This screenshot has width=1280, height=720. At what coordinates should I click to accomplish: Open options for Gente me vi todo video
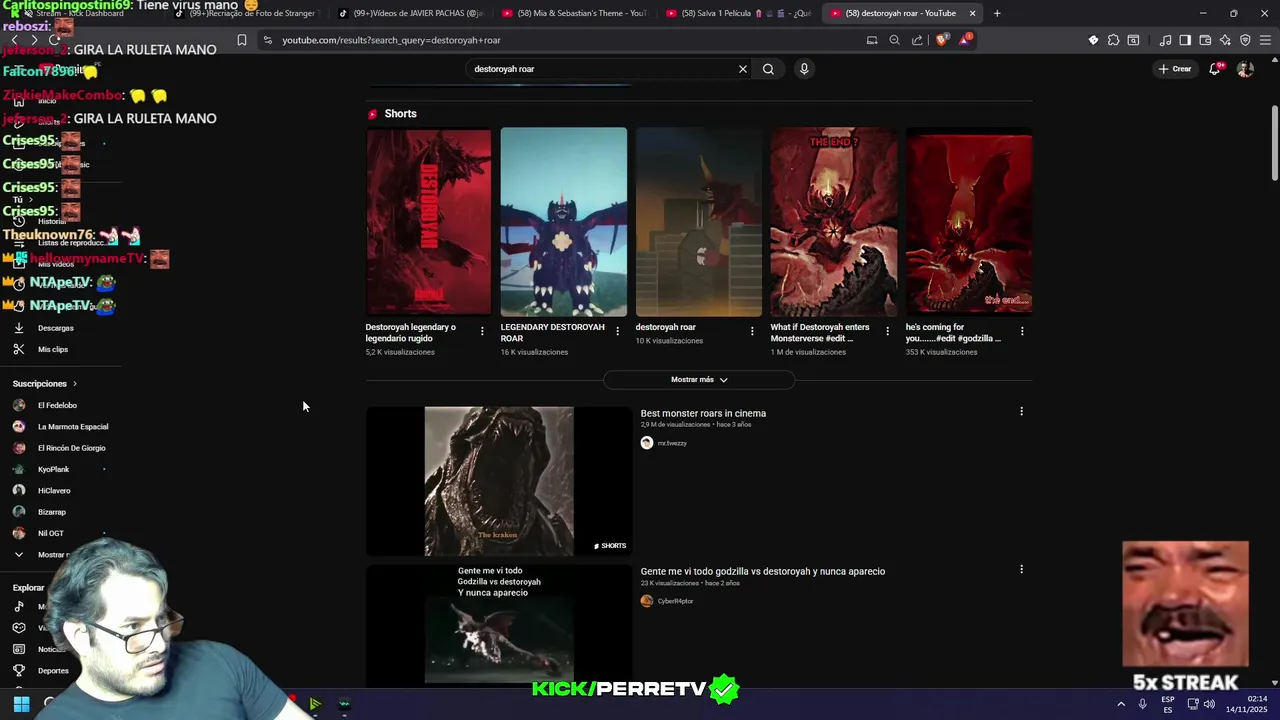tap(1021, 569)
